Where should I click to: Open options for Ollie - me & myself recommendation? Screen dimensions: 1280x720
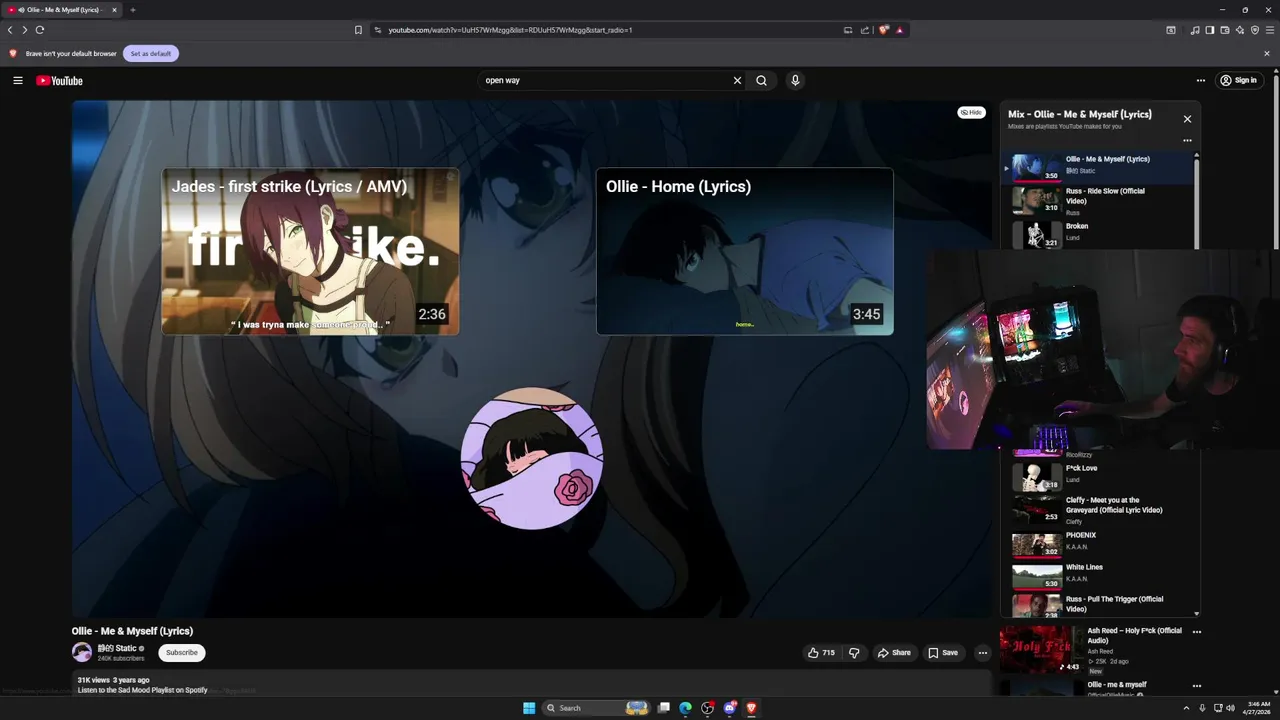(x=1197, y=686)
